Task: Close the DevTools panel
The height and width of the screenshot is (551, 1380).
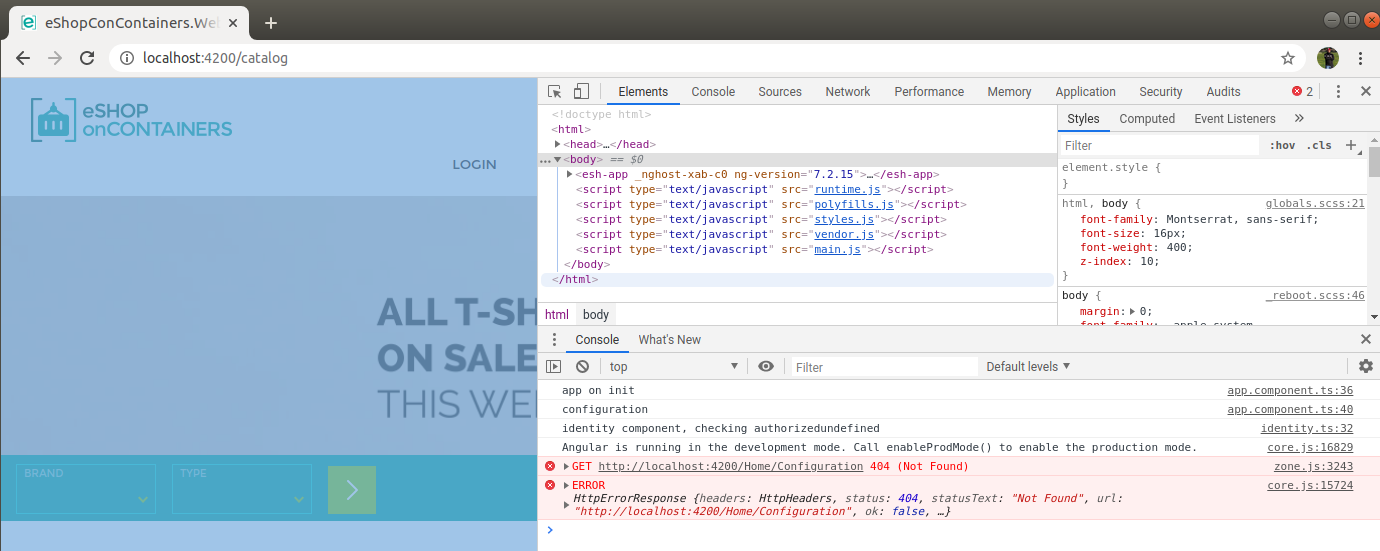Action: click(x=1365, y=91)
